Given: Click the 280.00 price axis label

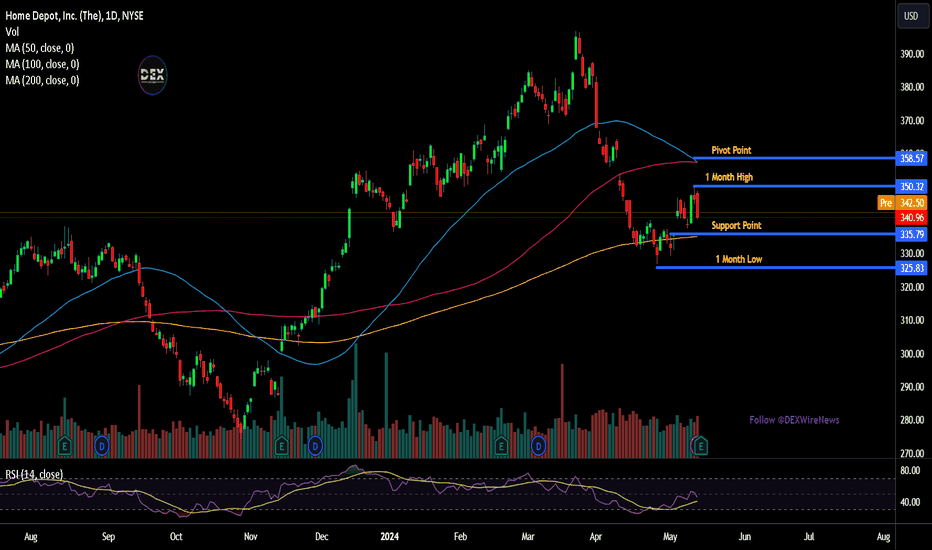Looking at the screenshot, I should click(912, 420).
